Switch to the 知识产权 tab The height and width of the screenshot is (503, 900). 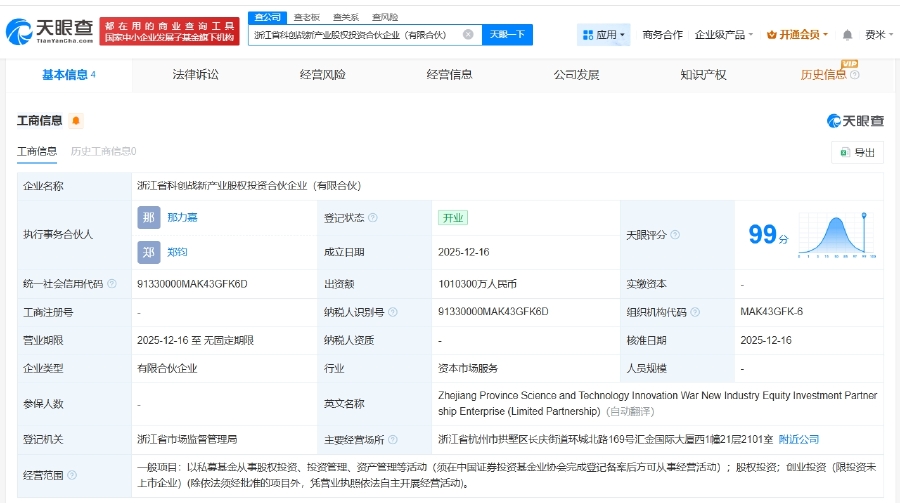[x=703, y=75]
